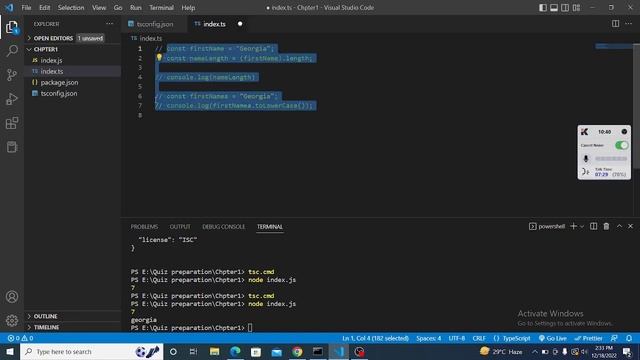Open editor More Actions ellipsis
Screen dimensions: 640x360
(x=629, y=24)
